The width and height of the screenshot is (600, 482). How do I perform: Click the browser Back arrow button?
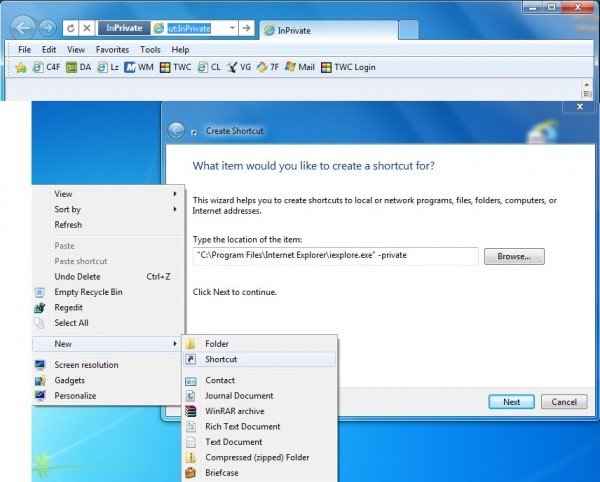(x=23, y=28)
